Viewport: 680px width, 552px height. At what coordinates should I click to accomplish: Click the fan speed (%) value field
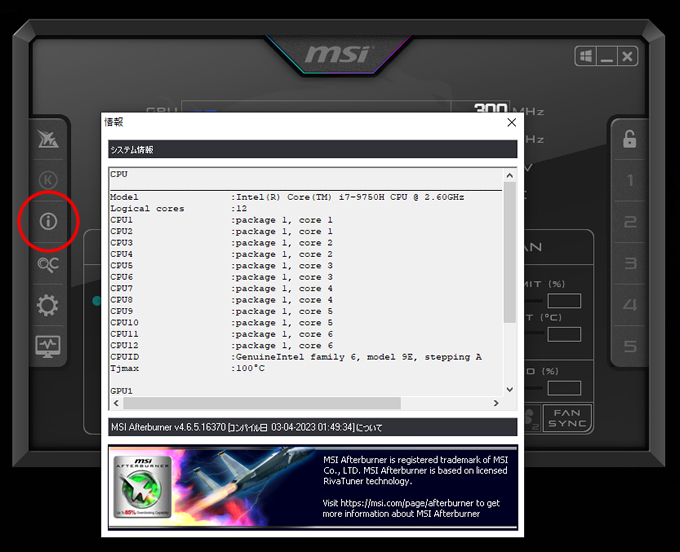click(564, 388)
